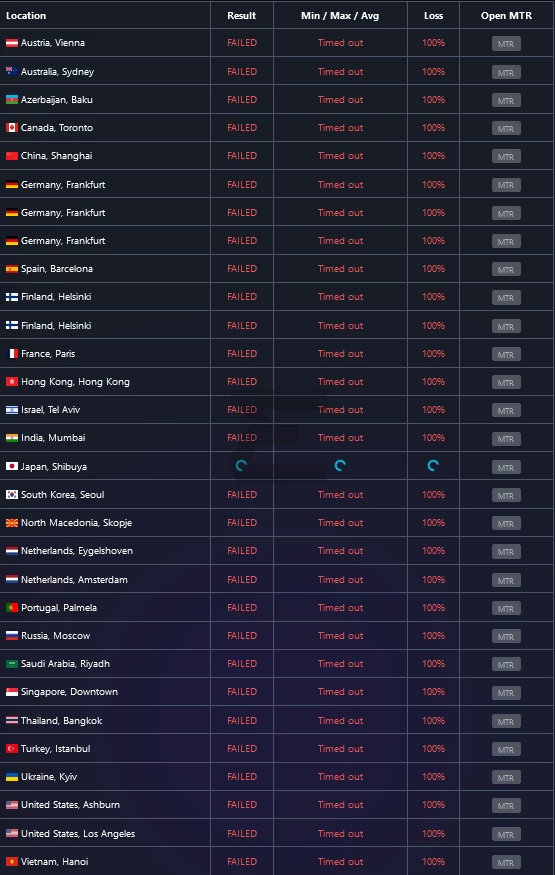Select the Netherlands, Eygelshoven location text

pos(77,551)
